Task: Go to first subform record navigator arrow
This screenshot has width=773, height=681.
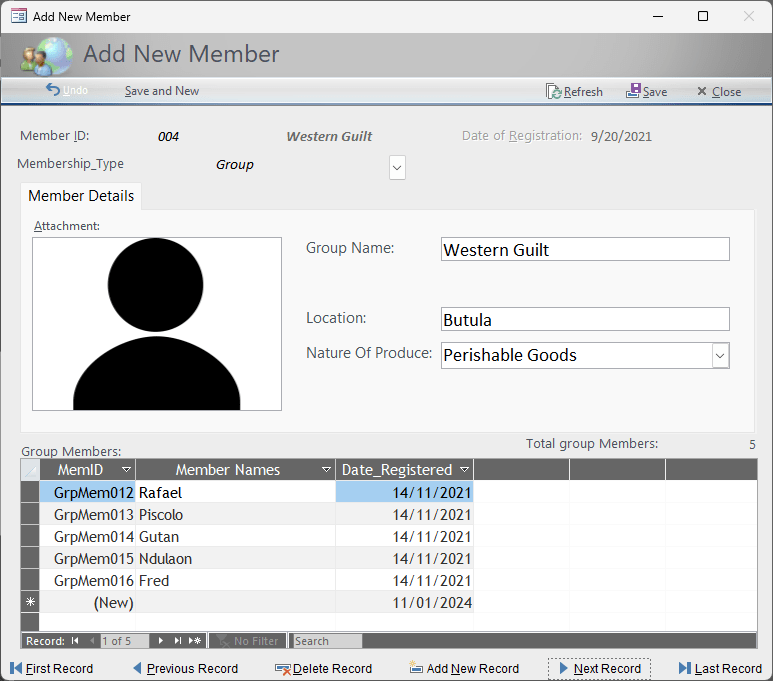Action: (x=75, y=641)
